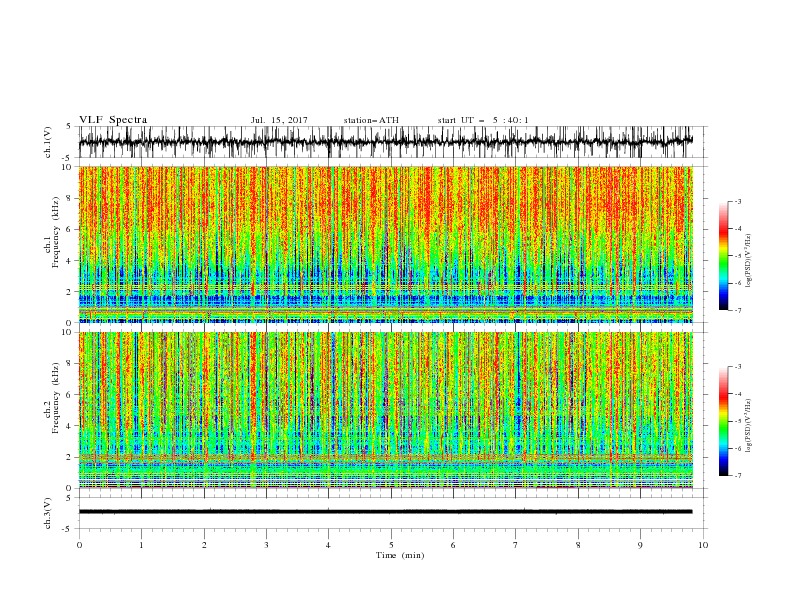
Task: Click the upper colorbar "-3" tick label
Action: [737, 201]
